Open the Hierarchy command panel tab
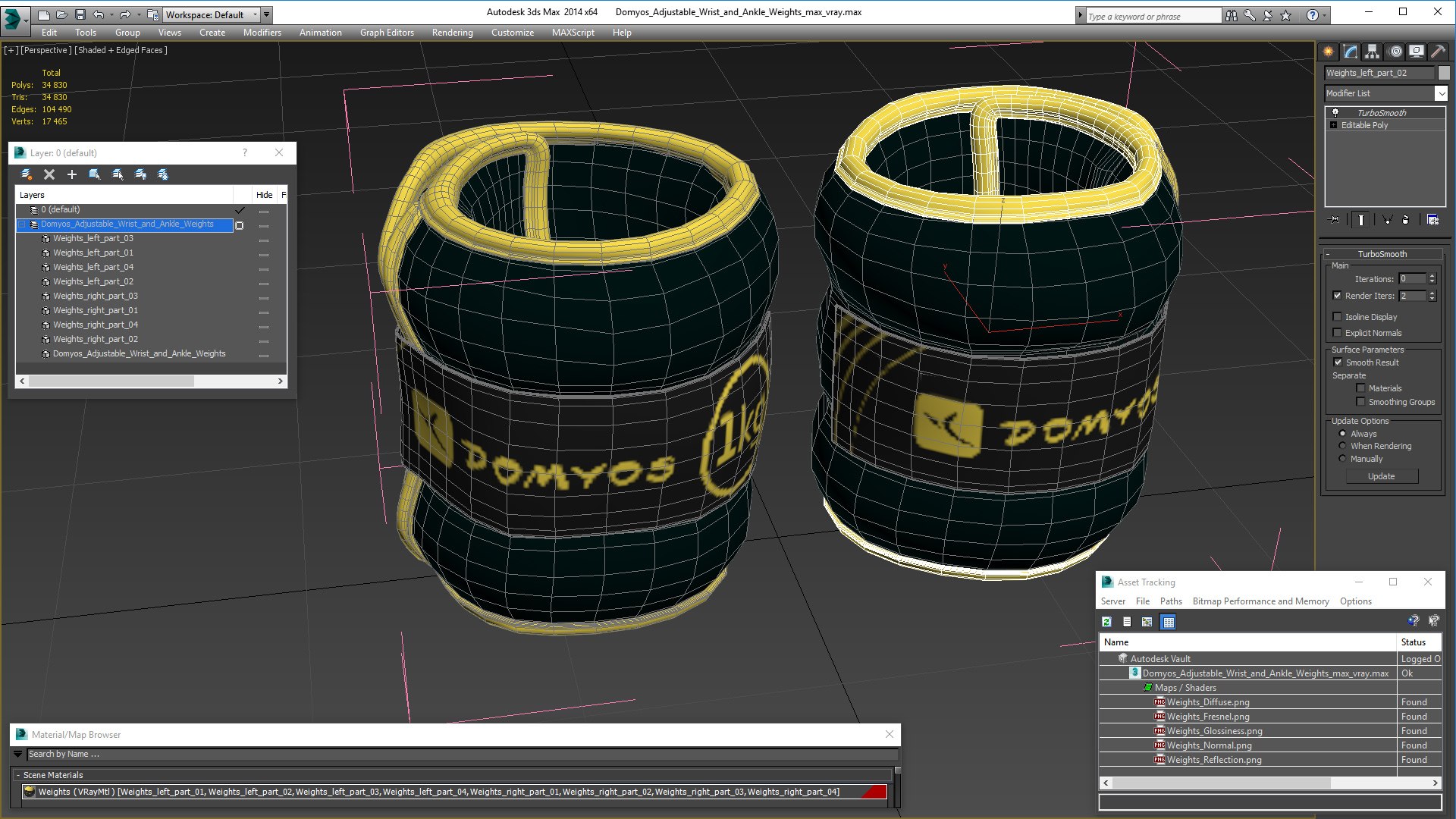This screenshot has width=1456, height=819. tap(1372, 52)
